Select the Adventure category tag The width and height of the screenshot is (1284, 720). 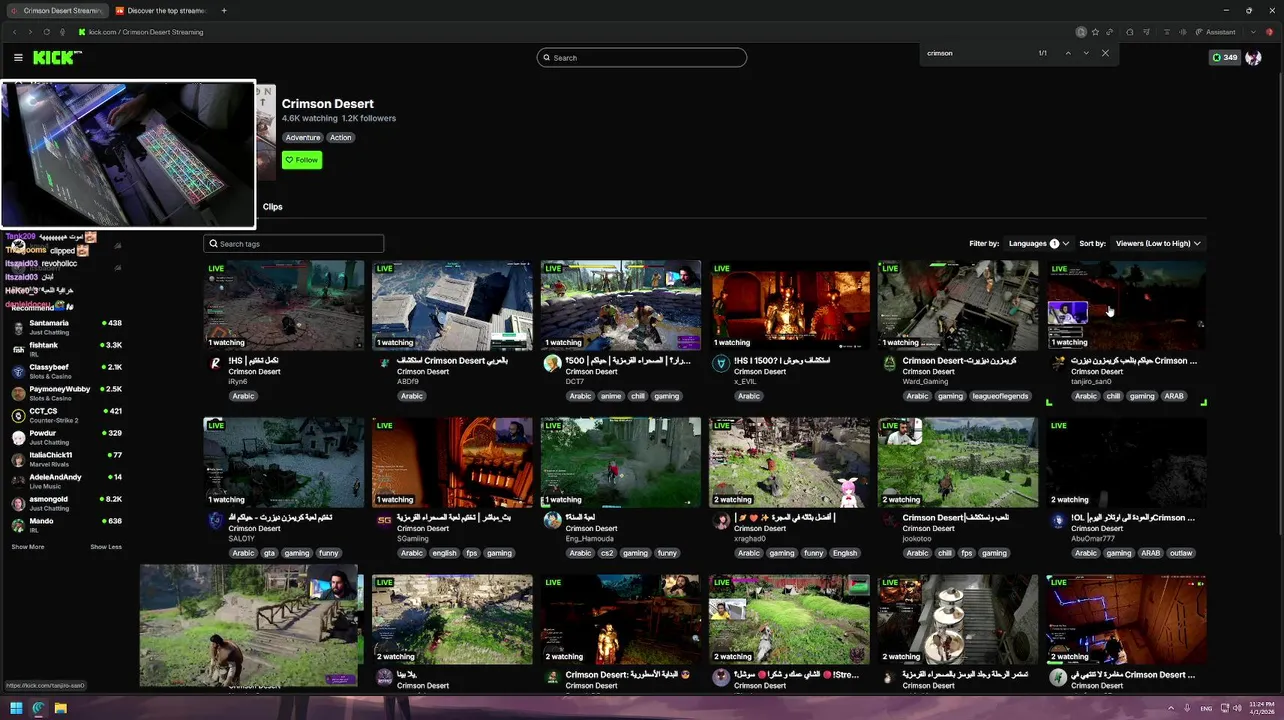[x=303, y=138]
